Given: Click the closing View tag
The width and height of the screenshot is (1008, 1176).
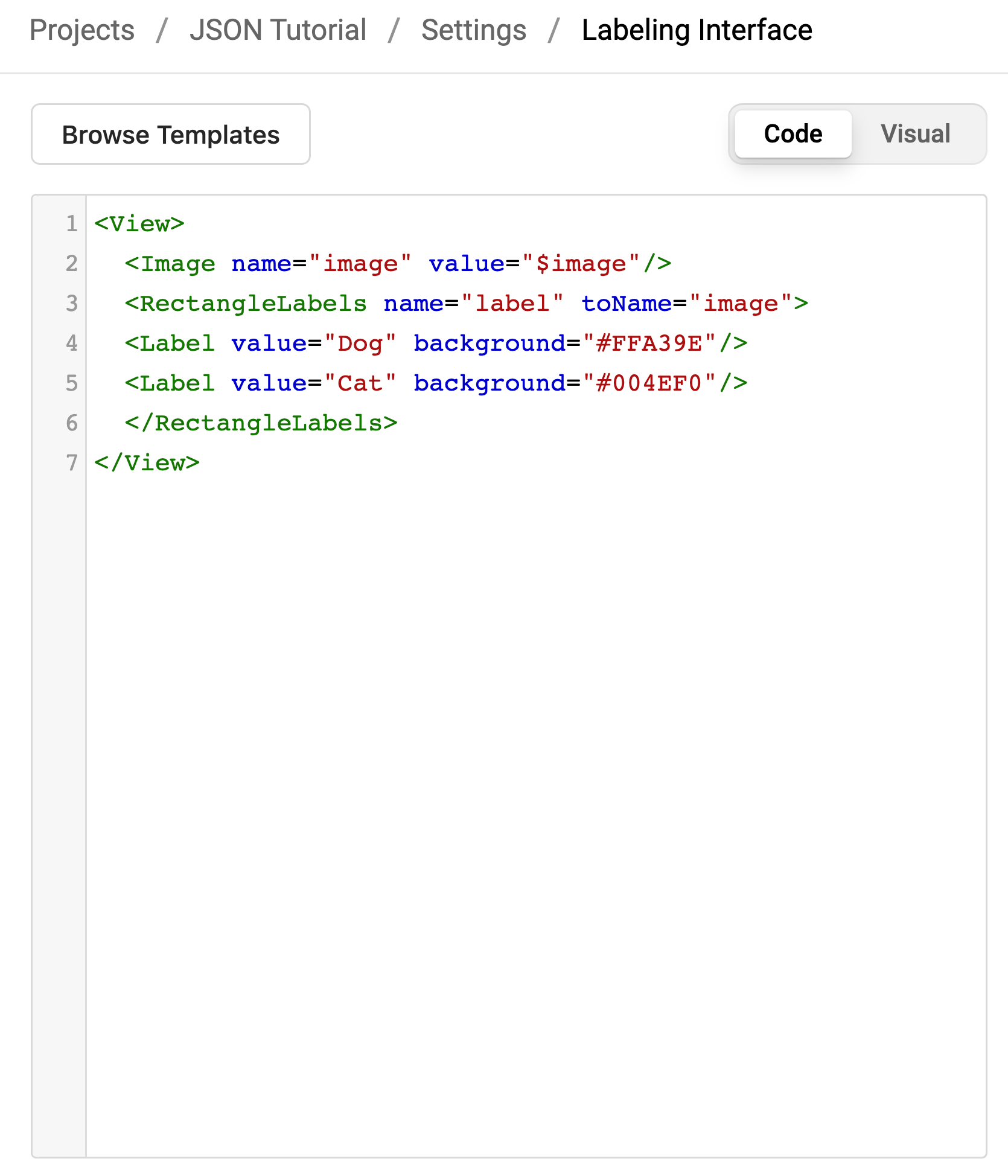Looking at the screenshot, I should click(147, 463).
